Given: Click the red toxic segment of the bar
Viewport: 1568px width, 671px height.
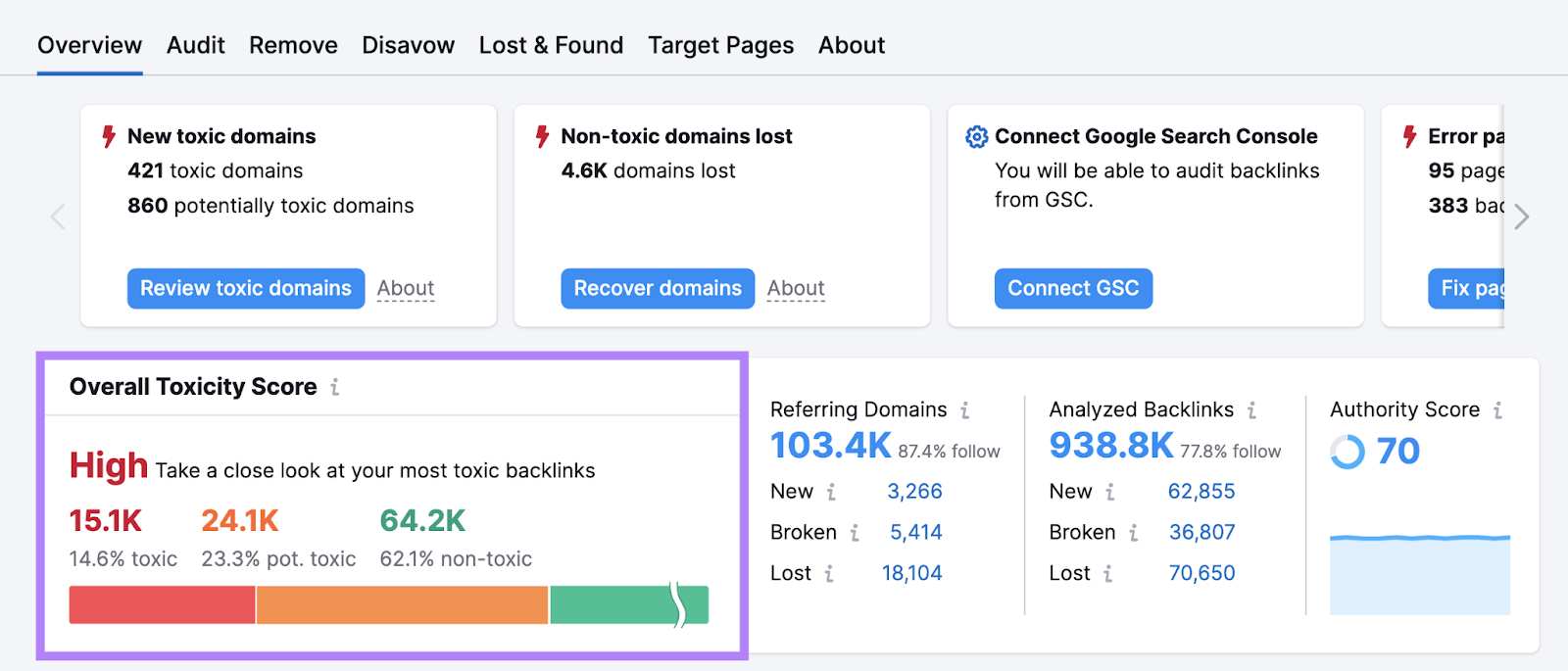Looking at the screenshot, I should [162, 605].
